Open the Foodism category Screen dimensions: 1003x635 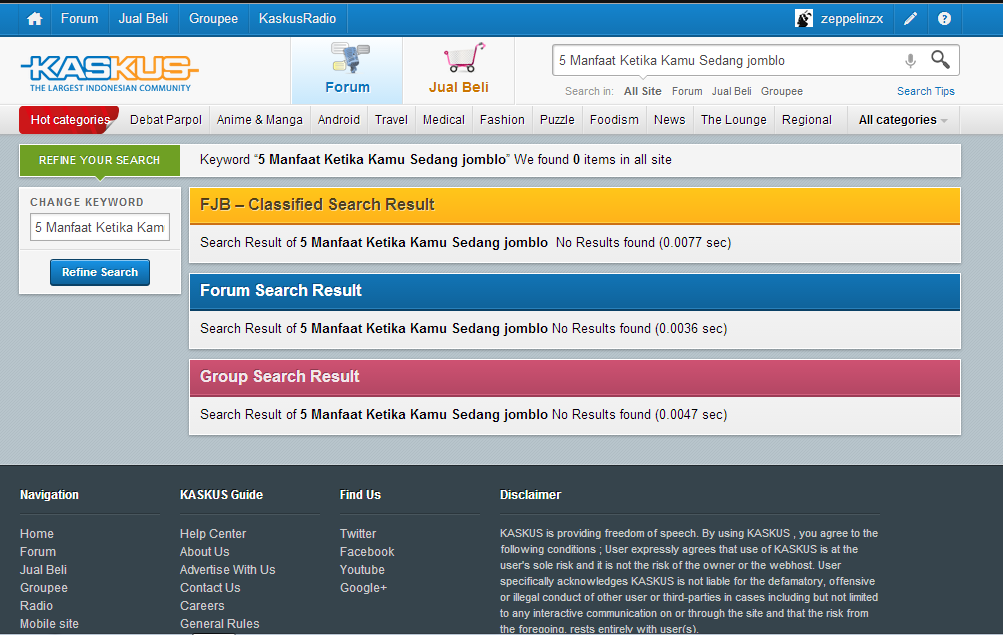pyautogui.click(x=614, y=120)
